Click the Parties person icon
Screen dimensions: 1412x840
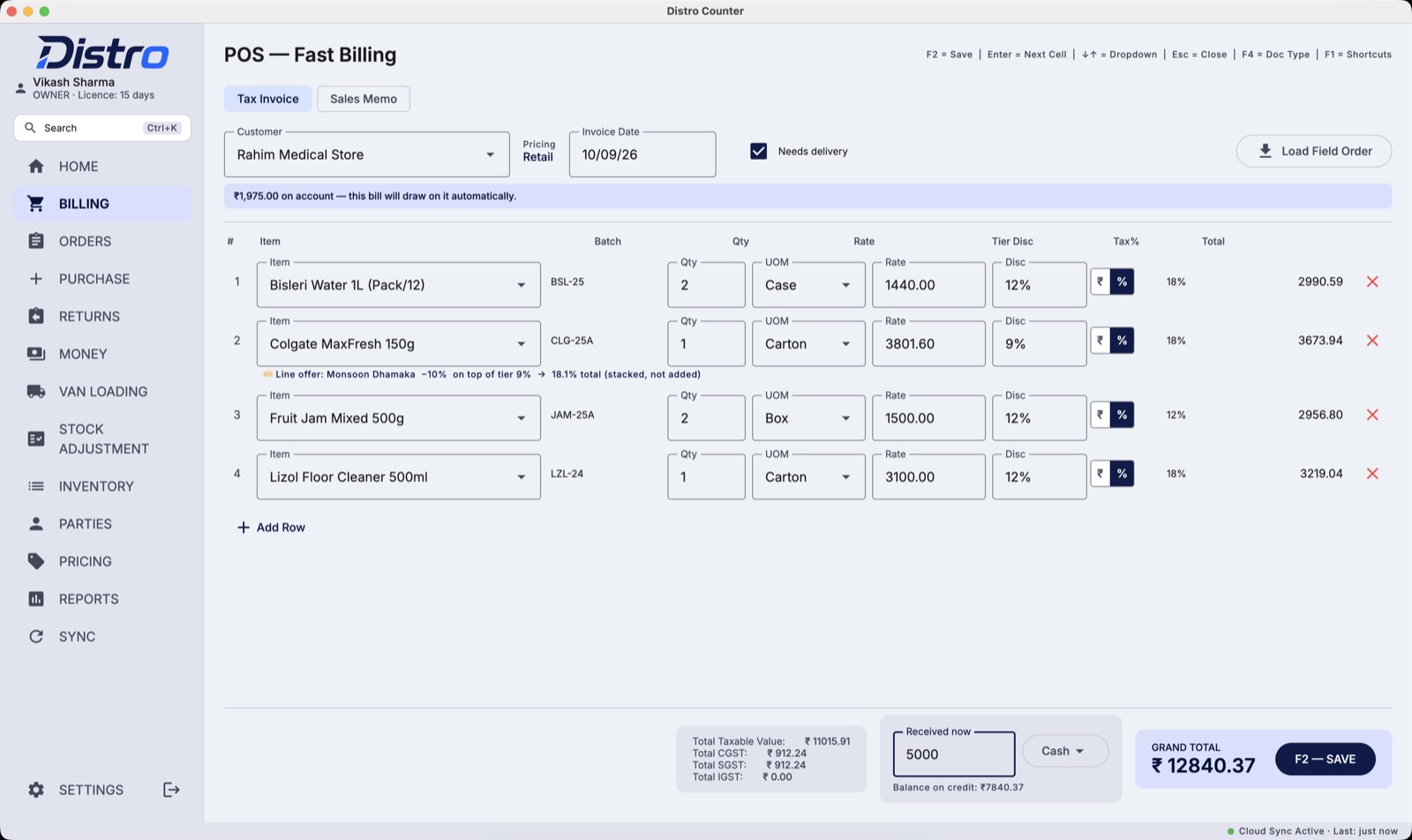(36, 524)
